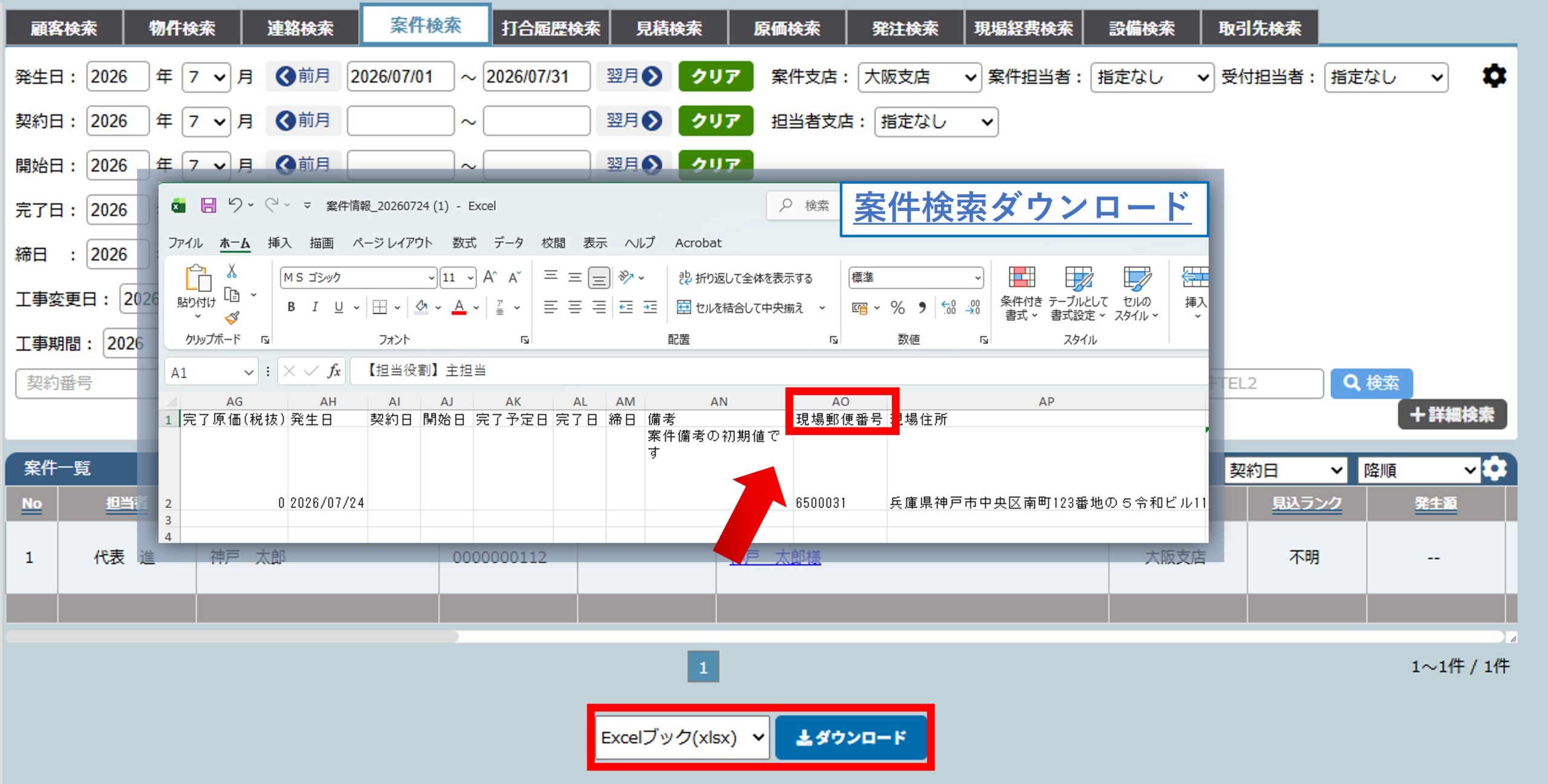Open the MS ゴシック font name dropdown
1548x784 pixels.
click(x=431, y=278)
